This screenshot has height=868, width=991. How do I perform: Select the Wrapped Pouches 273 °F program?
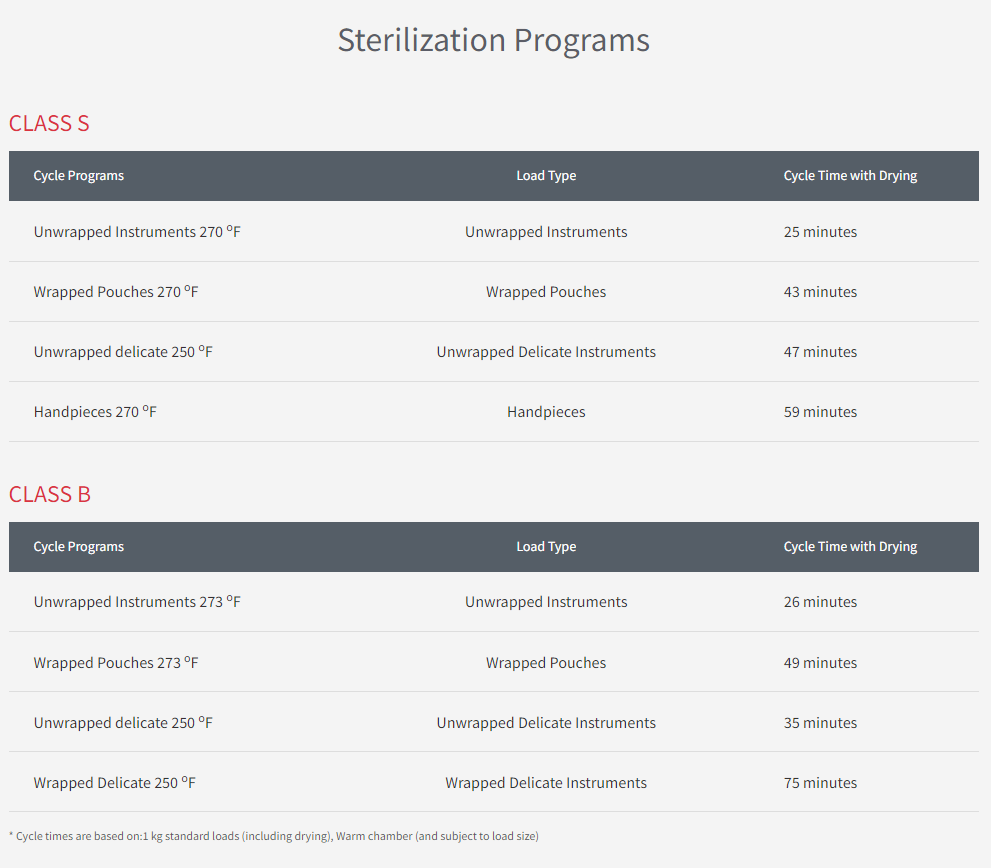pos(116,663)
